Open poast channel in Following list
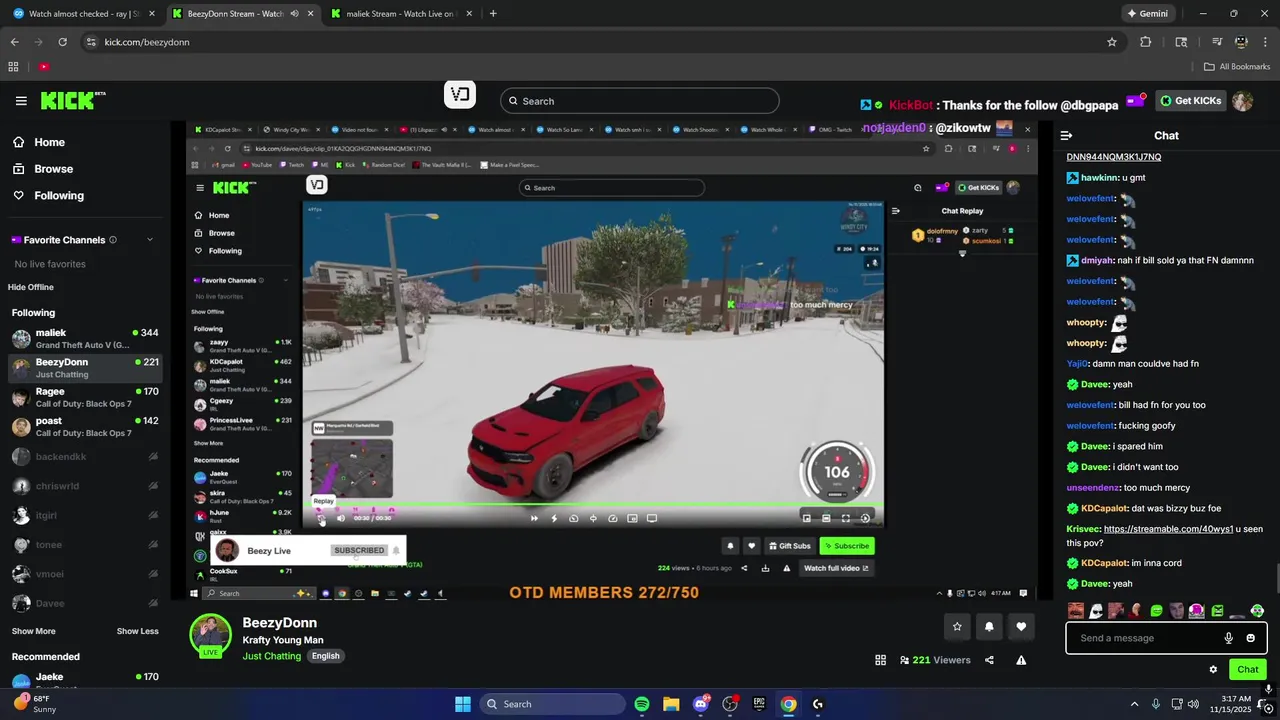The height and width of the screenshot is (720, 1280). coord(84,427)
